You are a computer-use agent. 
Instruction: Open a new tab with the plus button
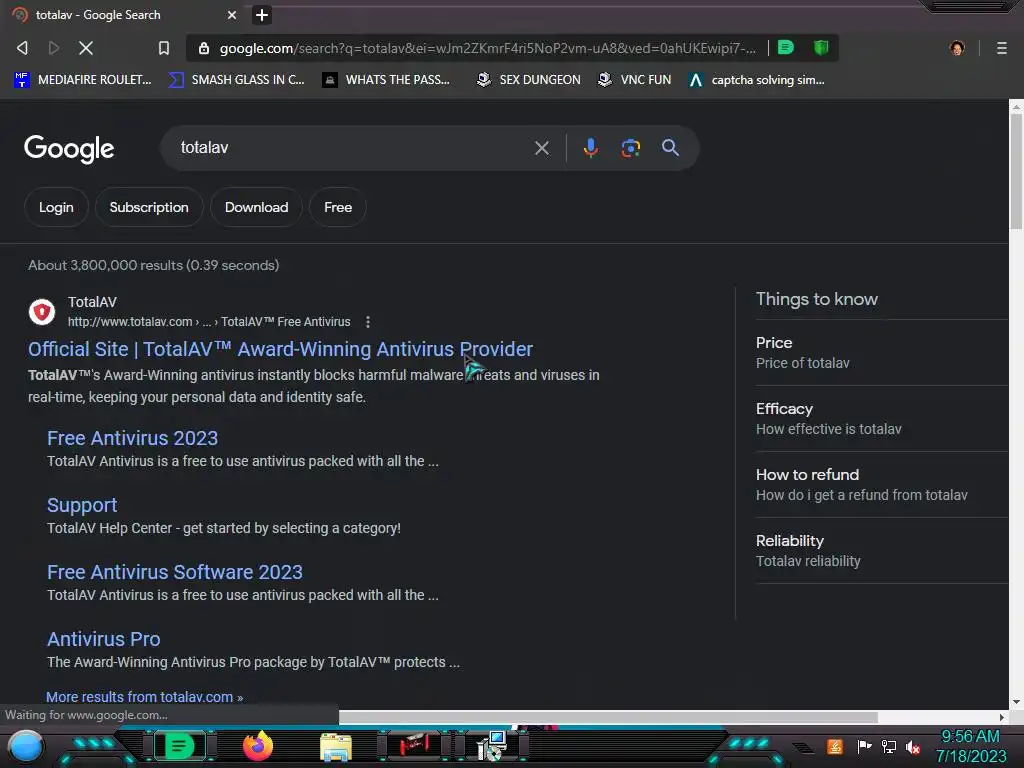(x=262, y=14)
